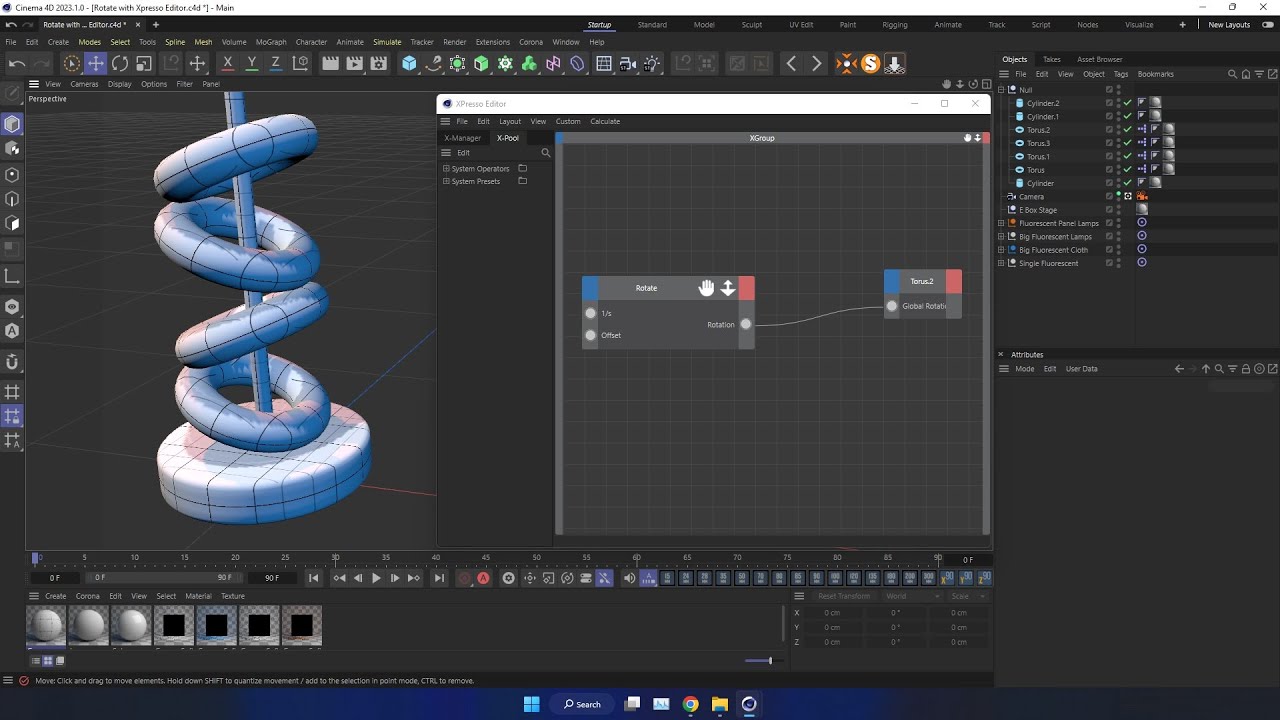
Task: Select the Scale tool in top toolbar
Action: click(144, 64)
